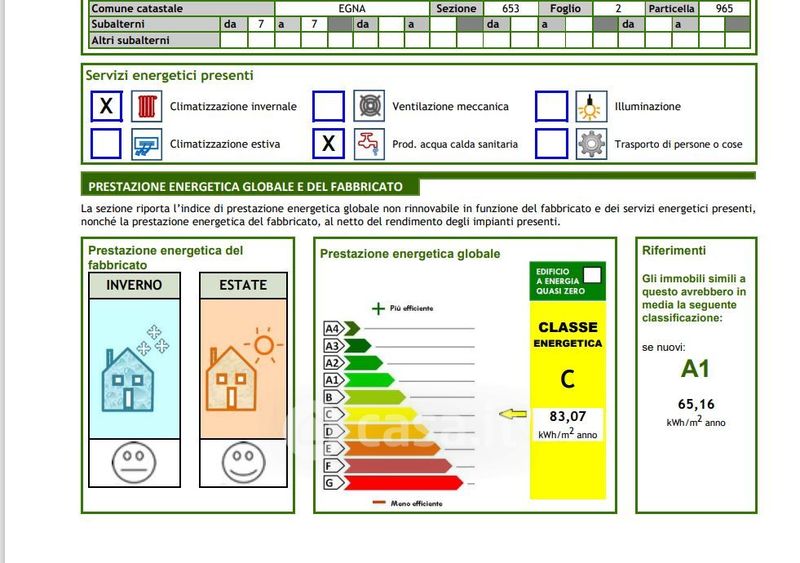This screenshot has width=800, height=563.
Task: Click the C energy class bar
Action: click(381, 414)
